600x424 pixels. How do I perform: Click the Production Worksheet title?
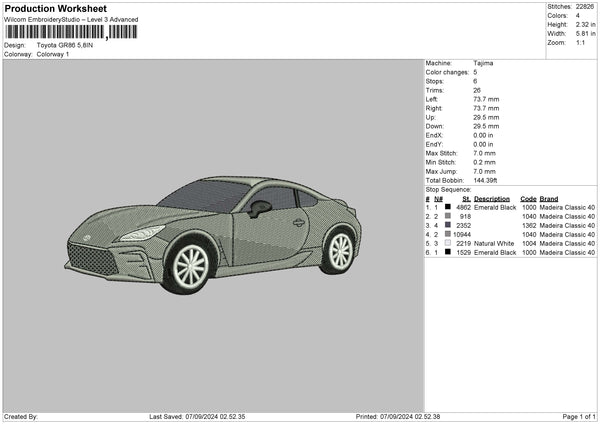coord(55,9)
